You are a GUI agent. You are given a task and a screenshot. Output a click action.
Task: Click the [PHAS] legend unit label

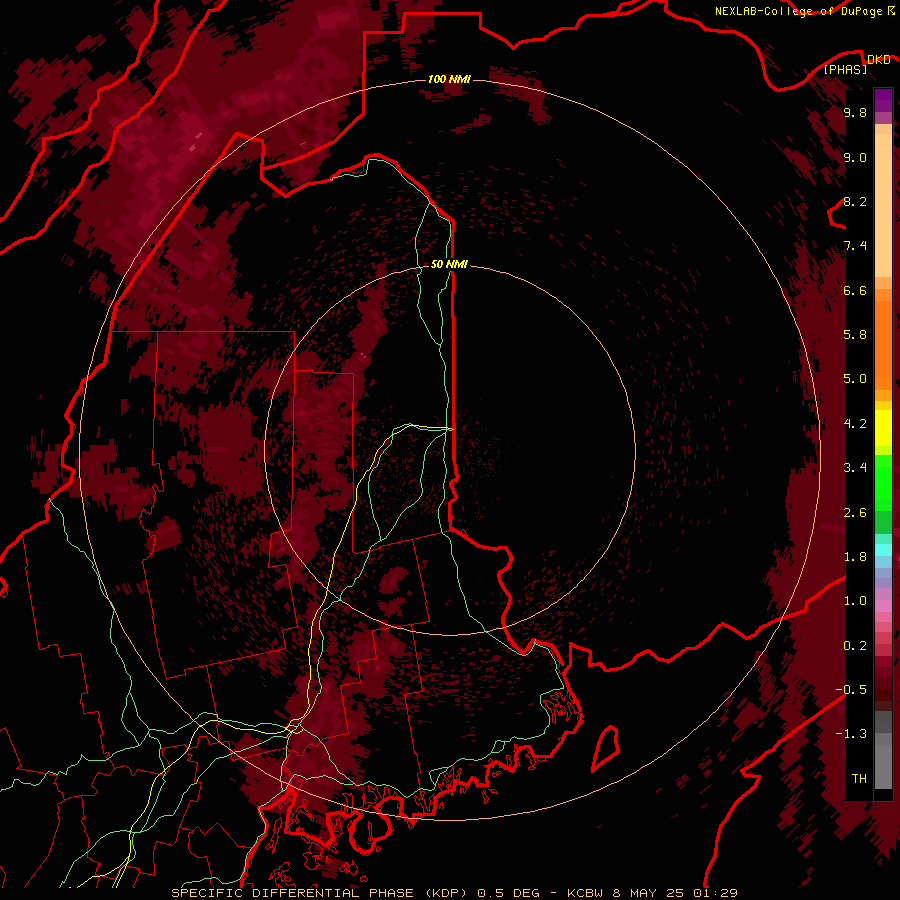[x=845, y=69]
